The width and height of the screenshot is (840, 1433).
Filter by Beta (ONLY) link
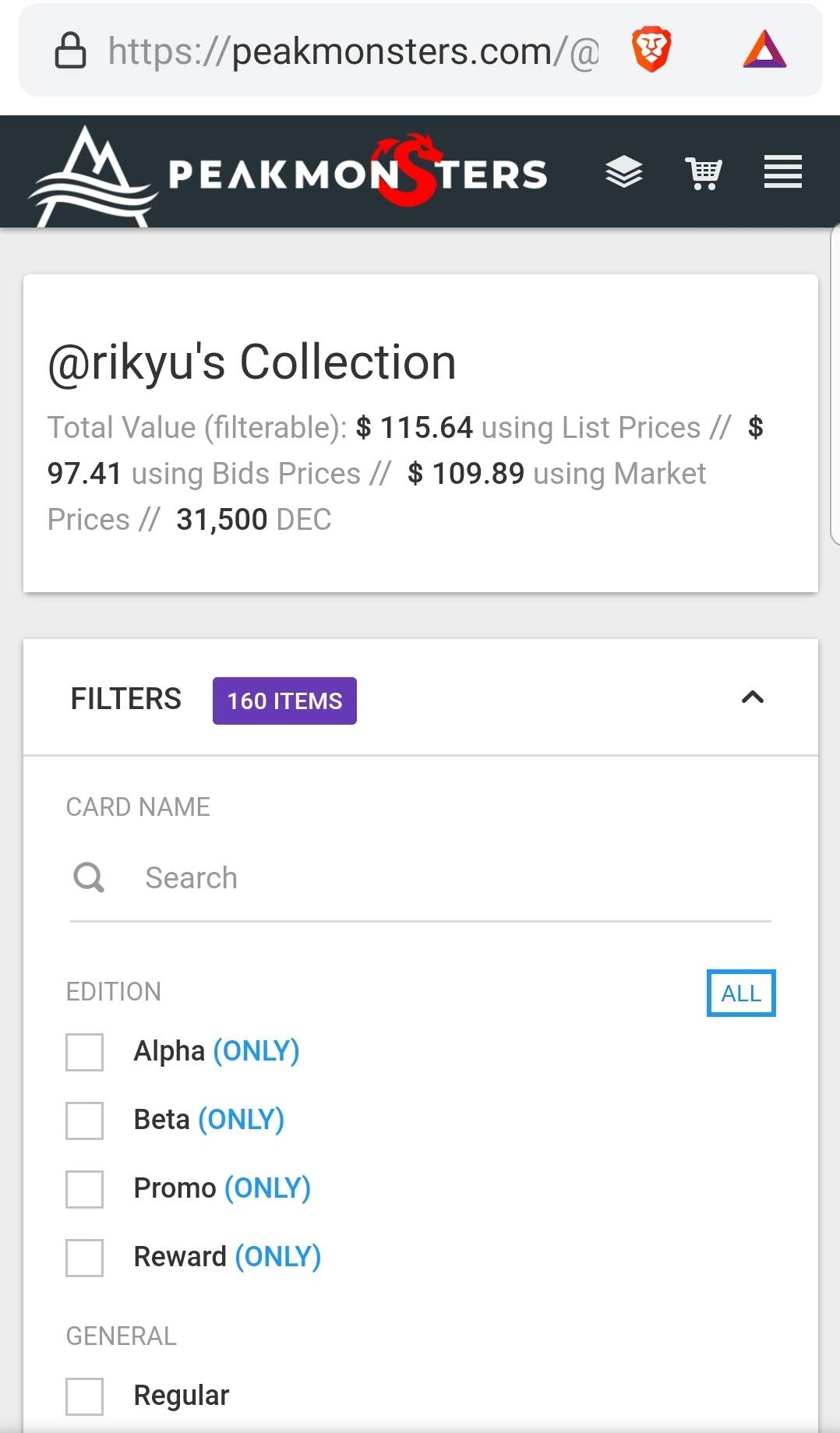pos(241,1120)
